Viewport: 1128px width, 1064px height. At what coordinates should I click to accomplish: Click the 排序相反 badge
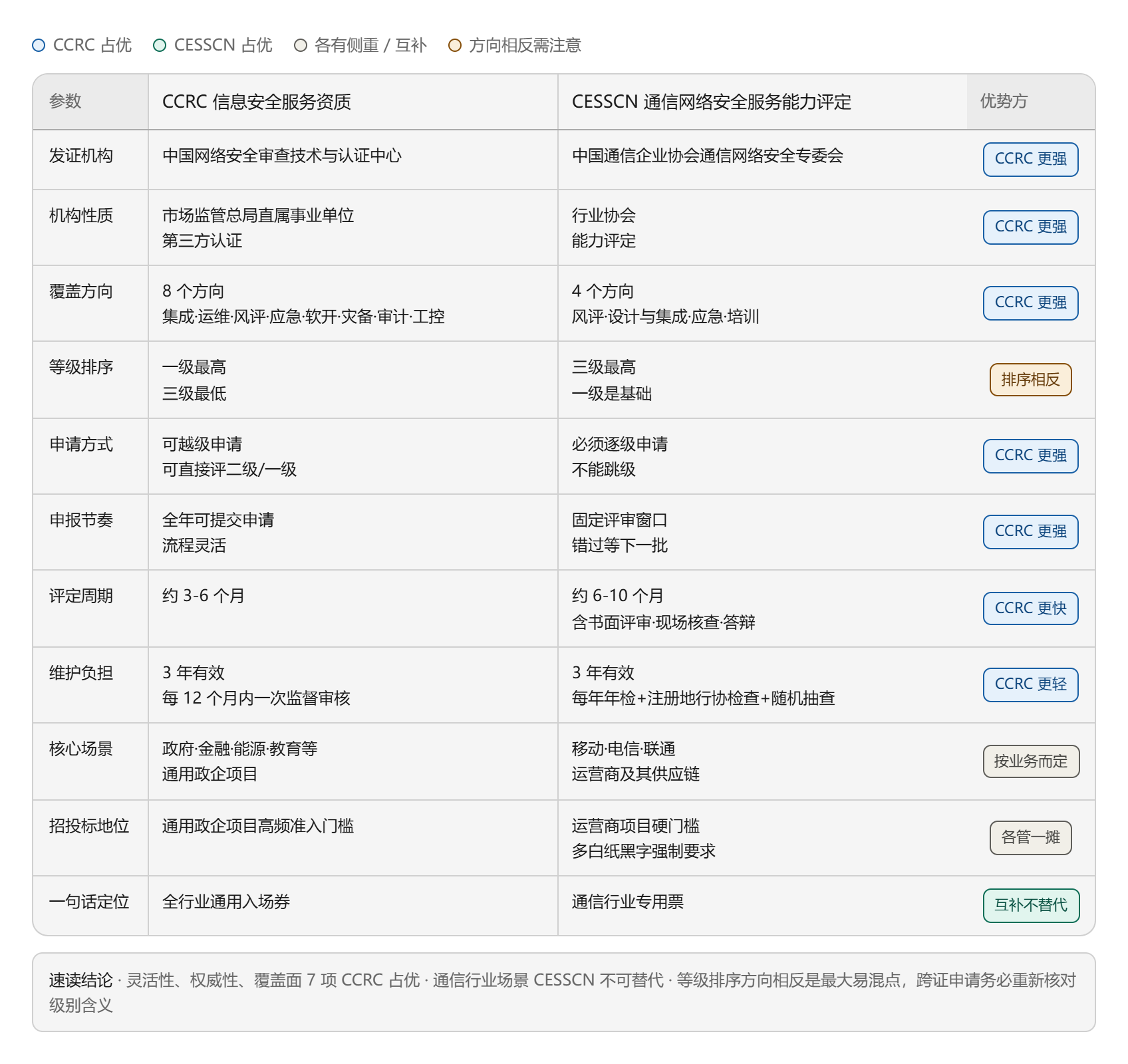[x=1030, y=380]
